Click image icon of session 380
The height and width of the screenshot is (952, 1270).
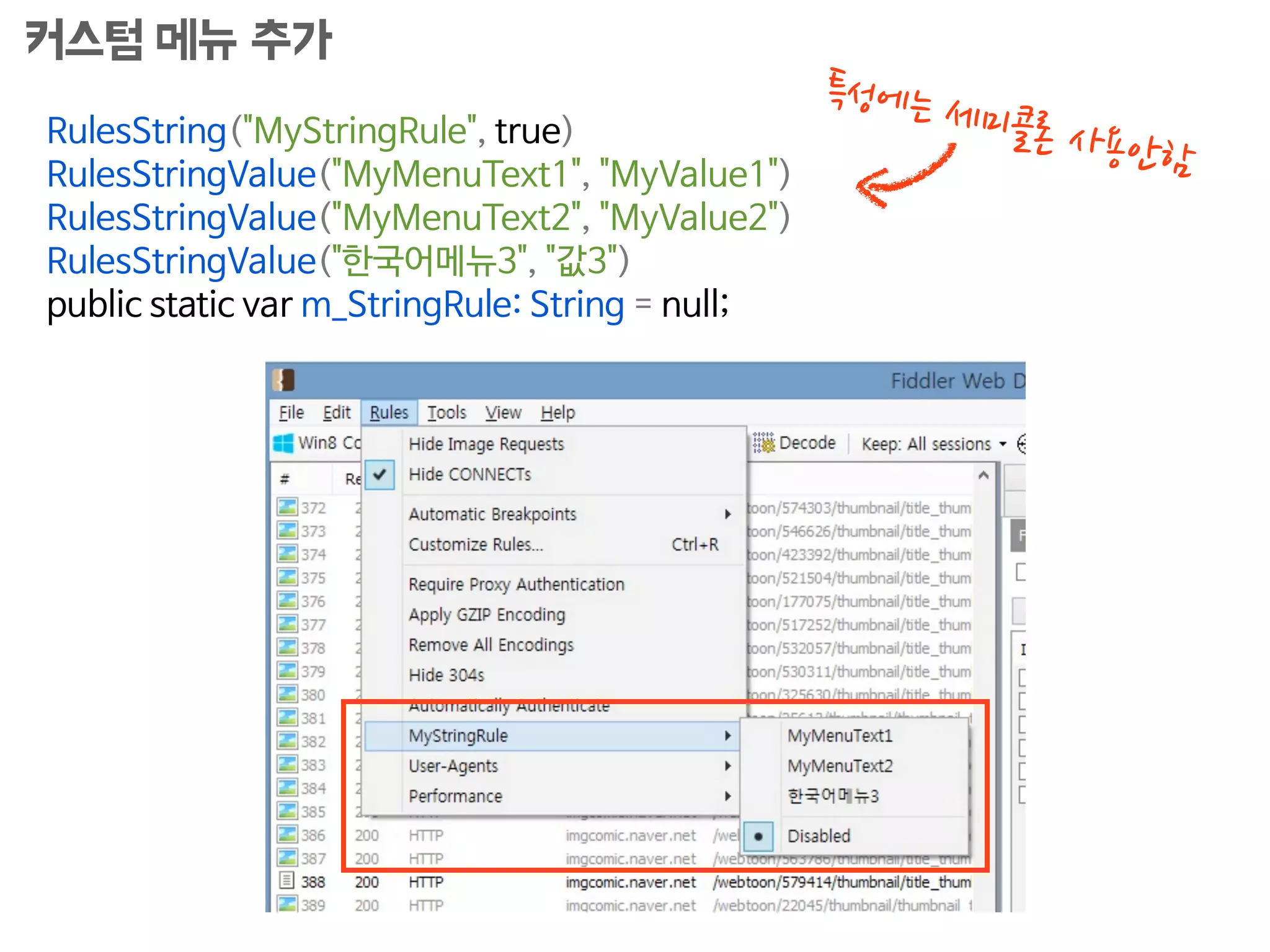[x=286, y=694]
